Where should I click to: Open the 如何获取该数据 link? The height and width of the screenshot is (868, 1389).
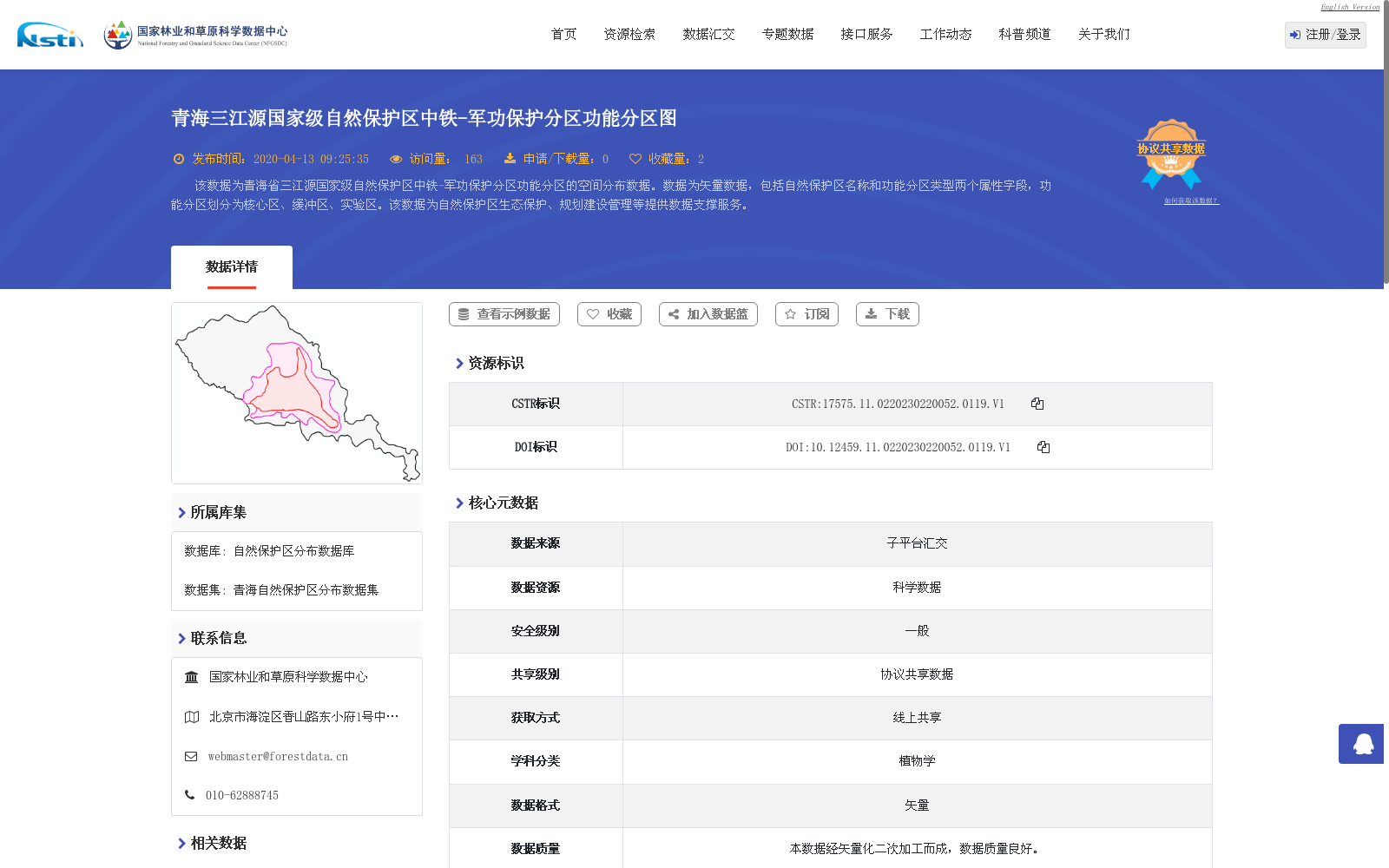coord(1191,201)
